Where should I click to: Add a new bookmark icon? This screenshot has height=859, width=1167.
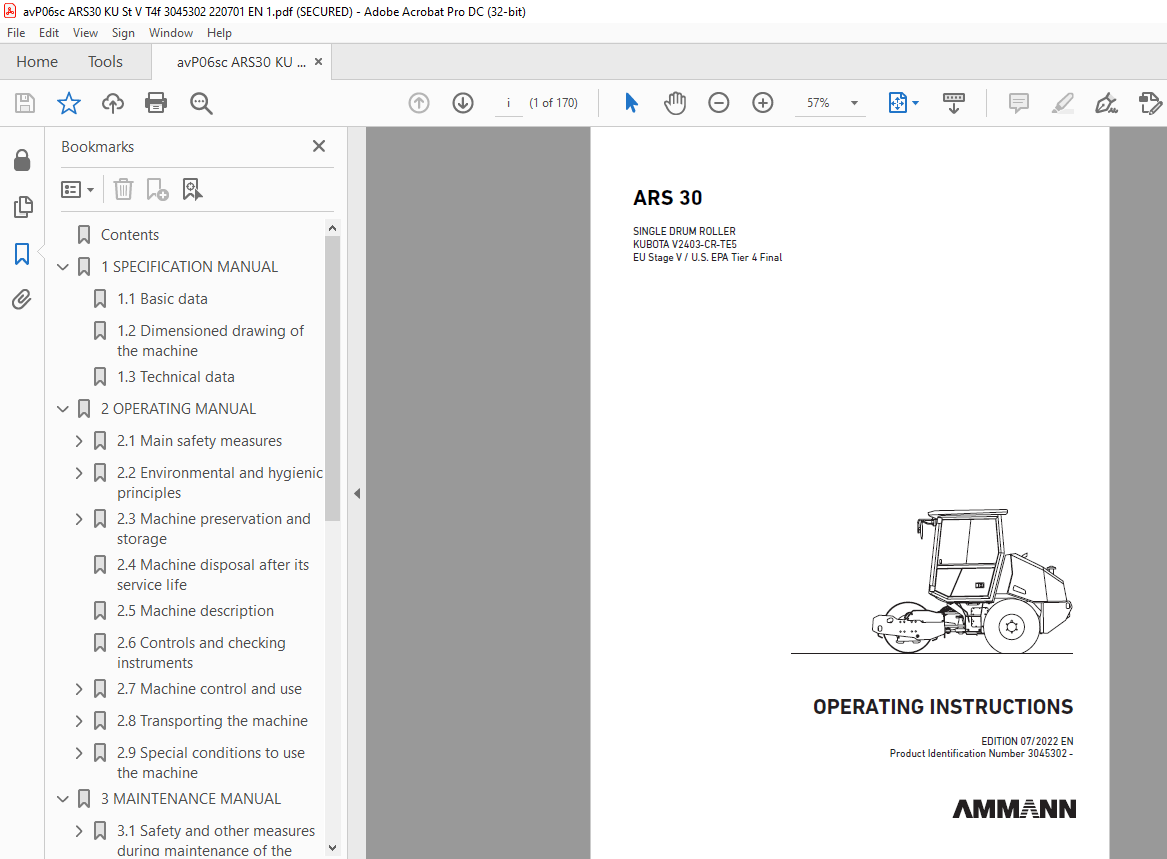[x=157, y=189]
